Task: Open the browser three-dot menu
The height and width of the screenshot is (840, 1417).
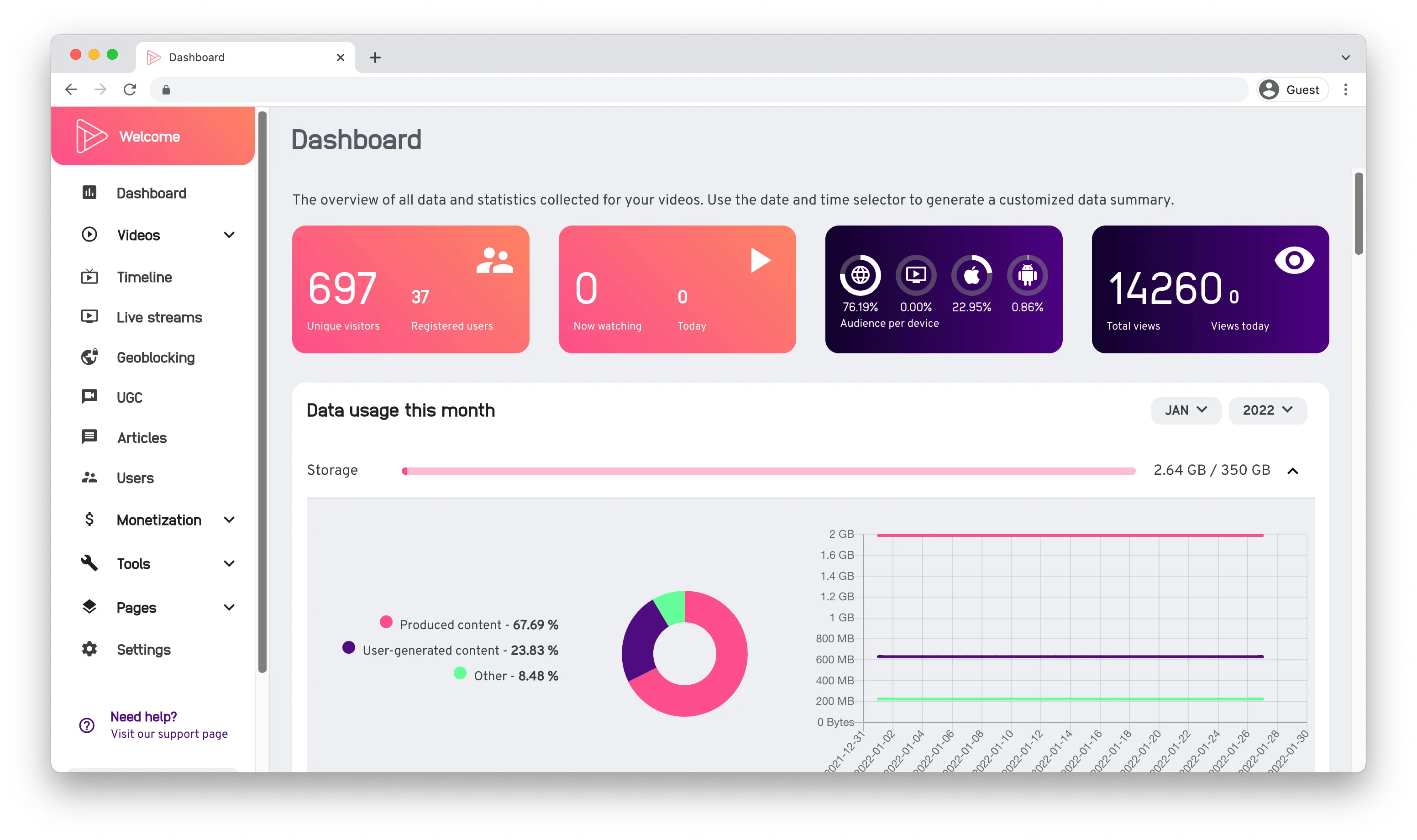Action: (x=1345, y=89)
